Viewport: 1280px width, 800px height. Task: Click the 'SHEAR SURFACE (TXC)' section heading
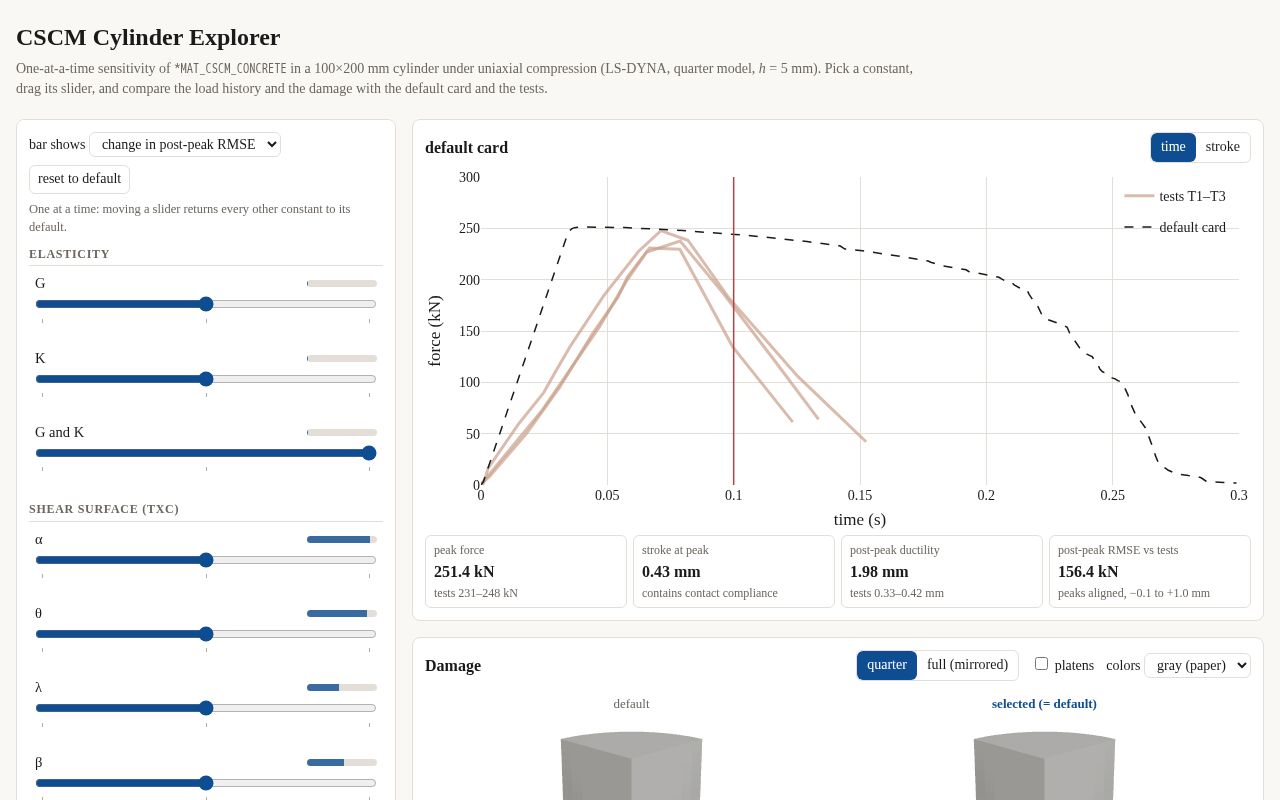click(104, 509)
